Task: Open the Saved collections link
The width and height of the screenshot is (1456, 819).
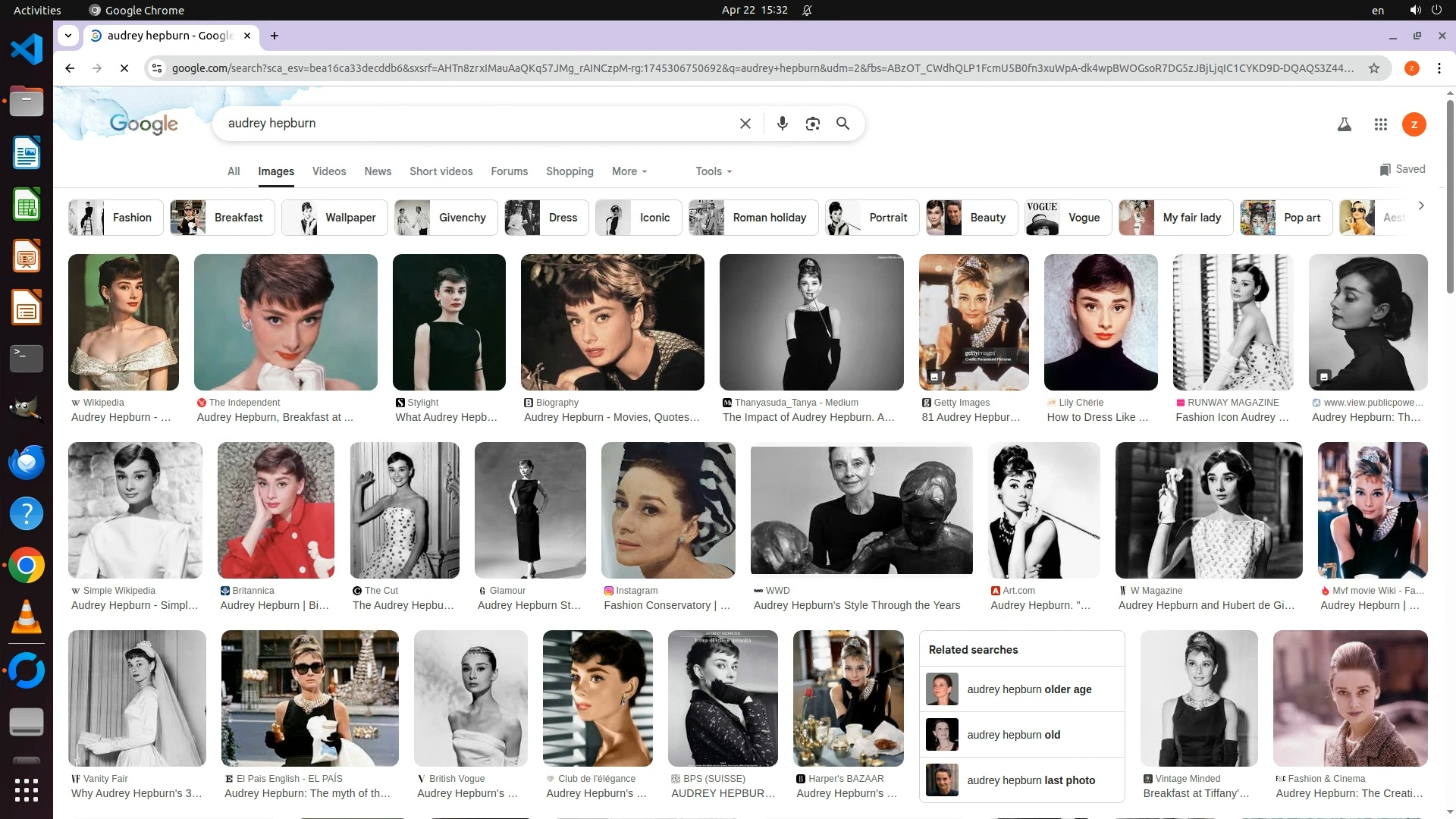Action: (1402, 169)
